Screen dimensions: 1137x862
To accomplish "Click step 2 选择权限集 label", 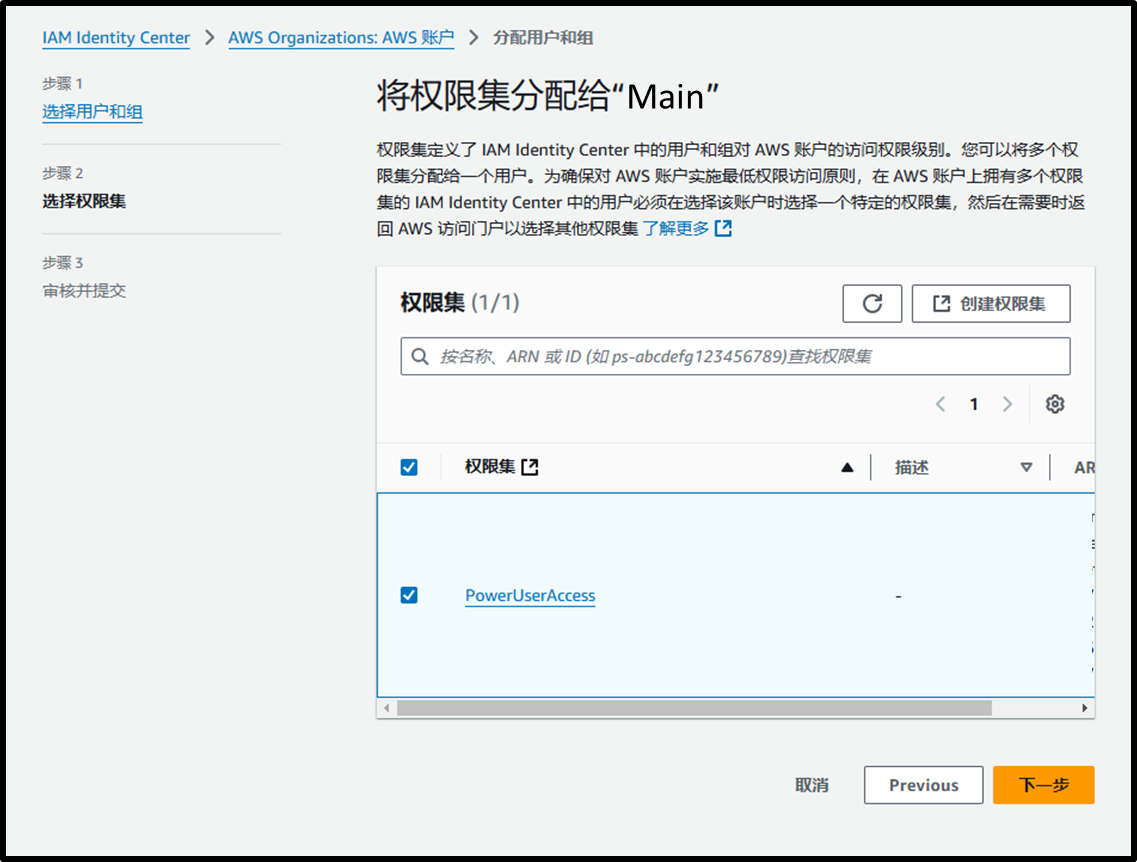I will [84, 201].
